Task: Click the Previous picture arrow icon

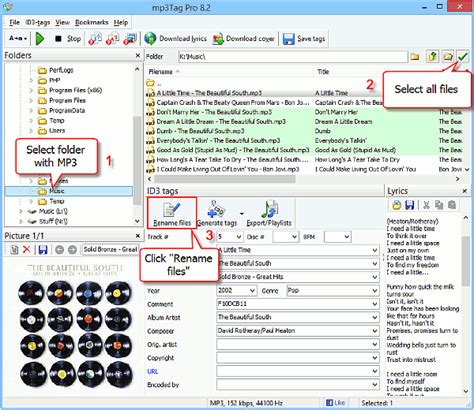Action: point(59,249)
